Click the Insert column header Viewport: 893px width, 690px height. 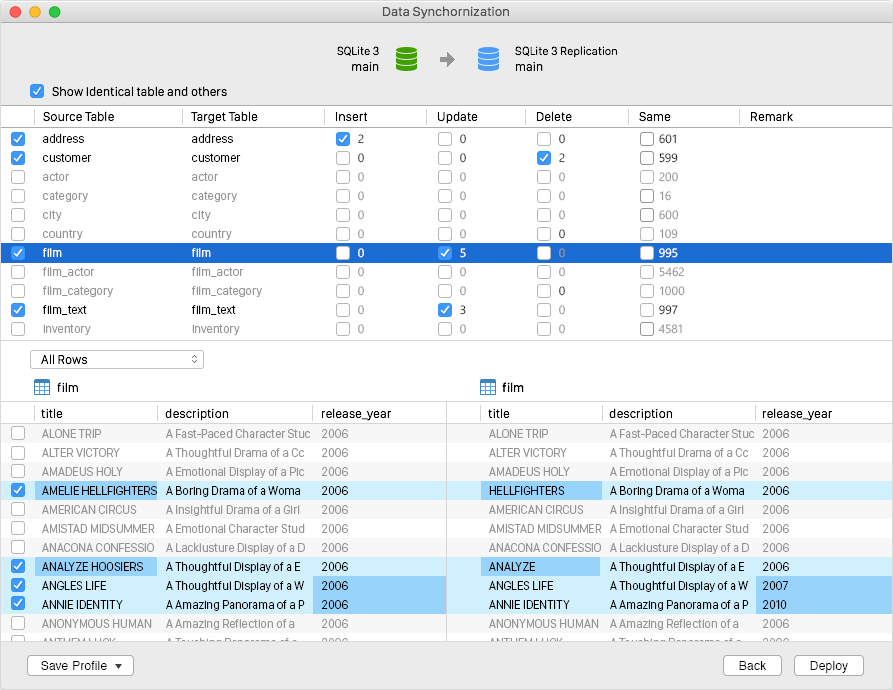(x=376, y=117)
